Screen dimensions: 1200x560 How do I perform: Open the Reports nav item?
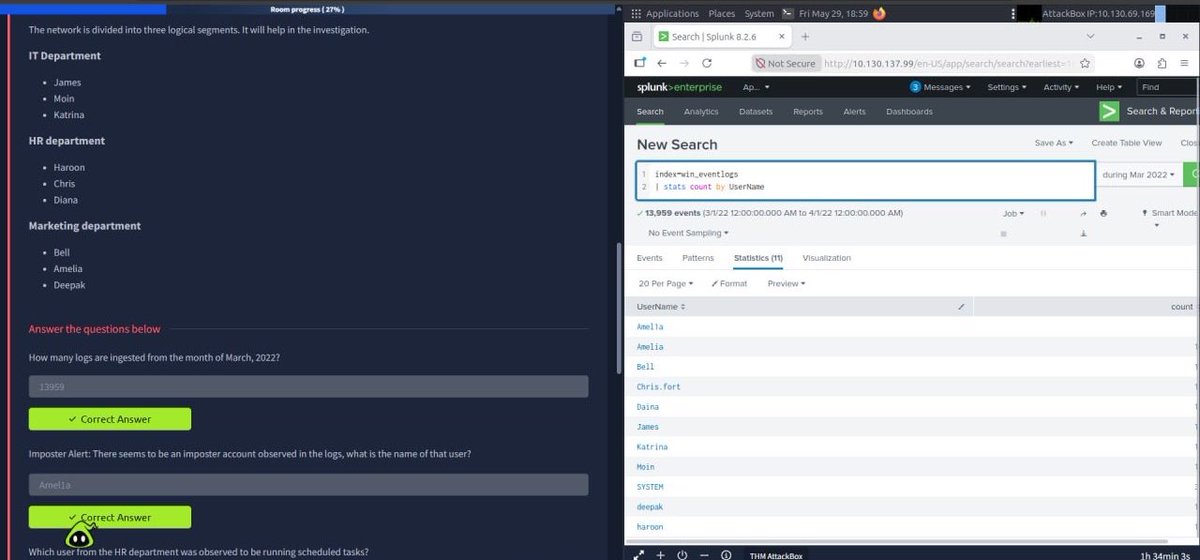tap(808, 112)
